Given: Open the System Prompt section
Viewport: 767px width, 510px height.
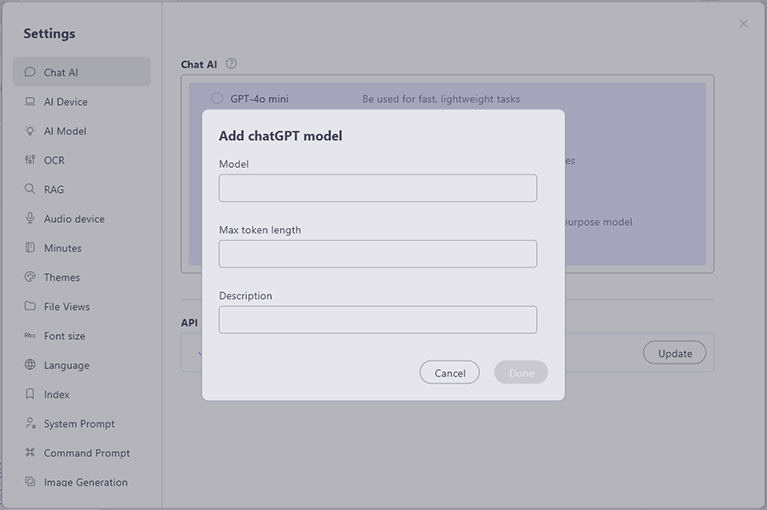Looking at the screenshot, I should pyautogui.click(x=79, y=424).
